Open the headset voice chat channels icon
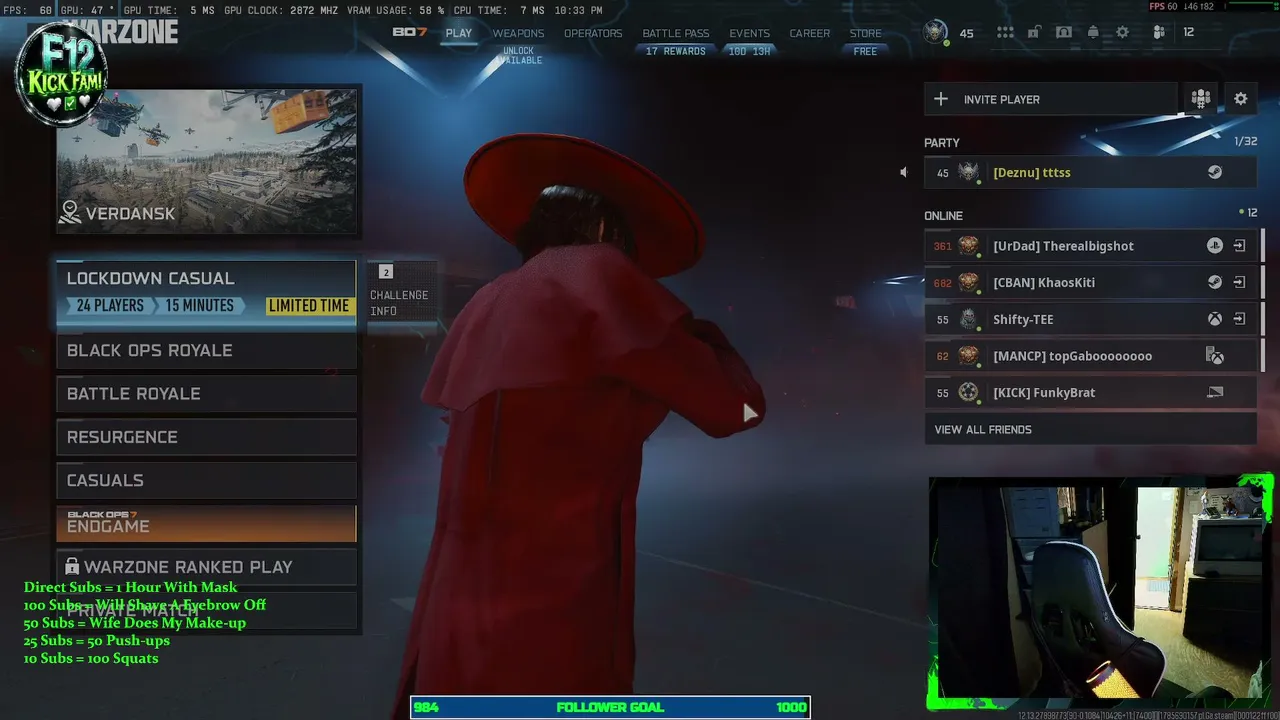The height and width of the screenshot is (720, 1280). pyautogui.click(x=1064, y=33)
